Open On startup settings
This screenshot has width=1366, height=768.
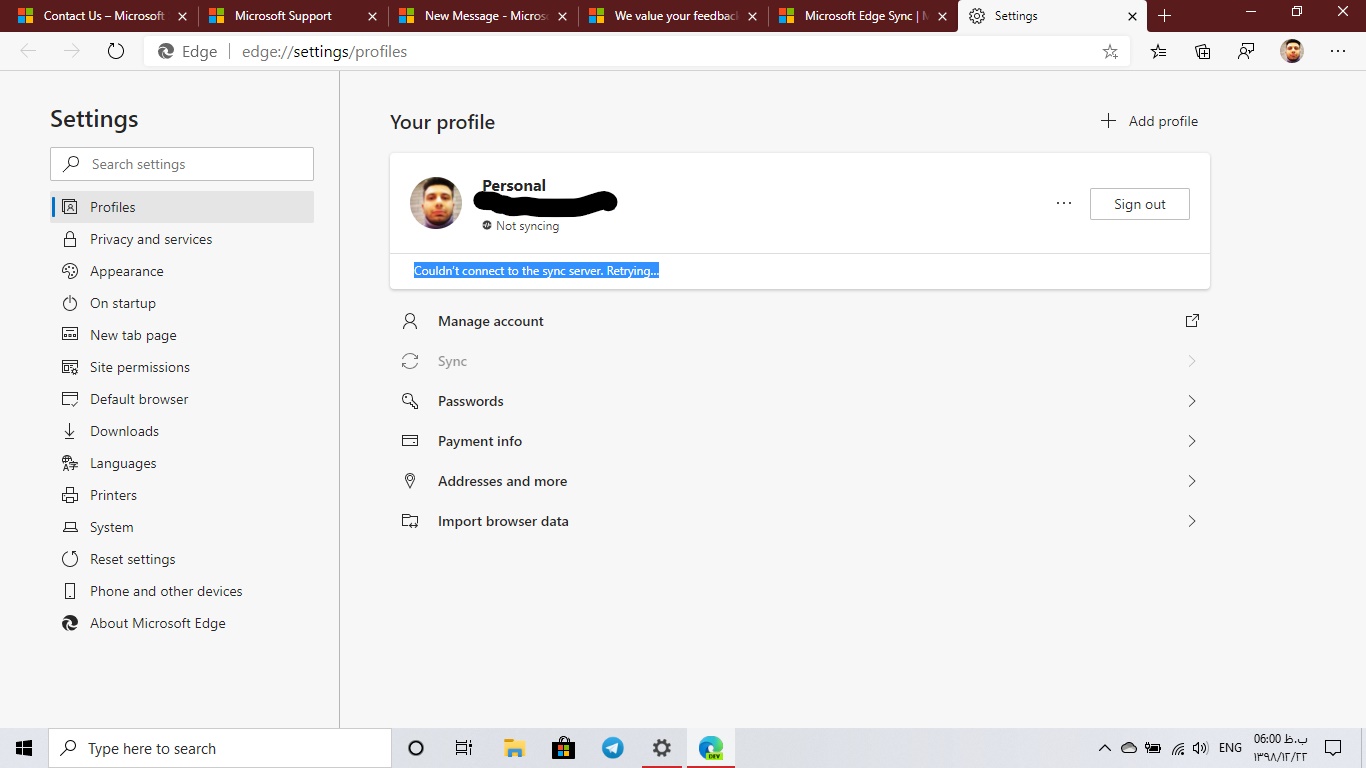[x=182, y=303]
